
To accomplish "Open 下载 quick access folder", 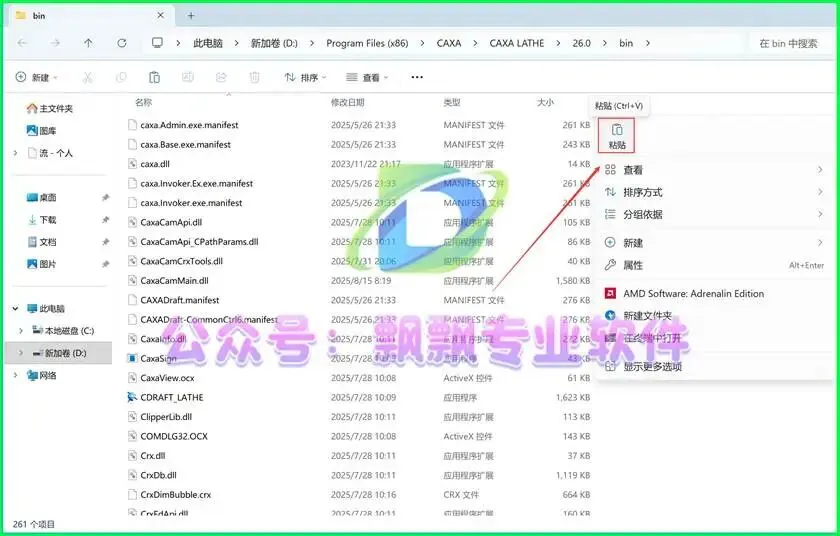I will click(x=41, y=220).
